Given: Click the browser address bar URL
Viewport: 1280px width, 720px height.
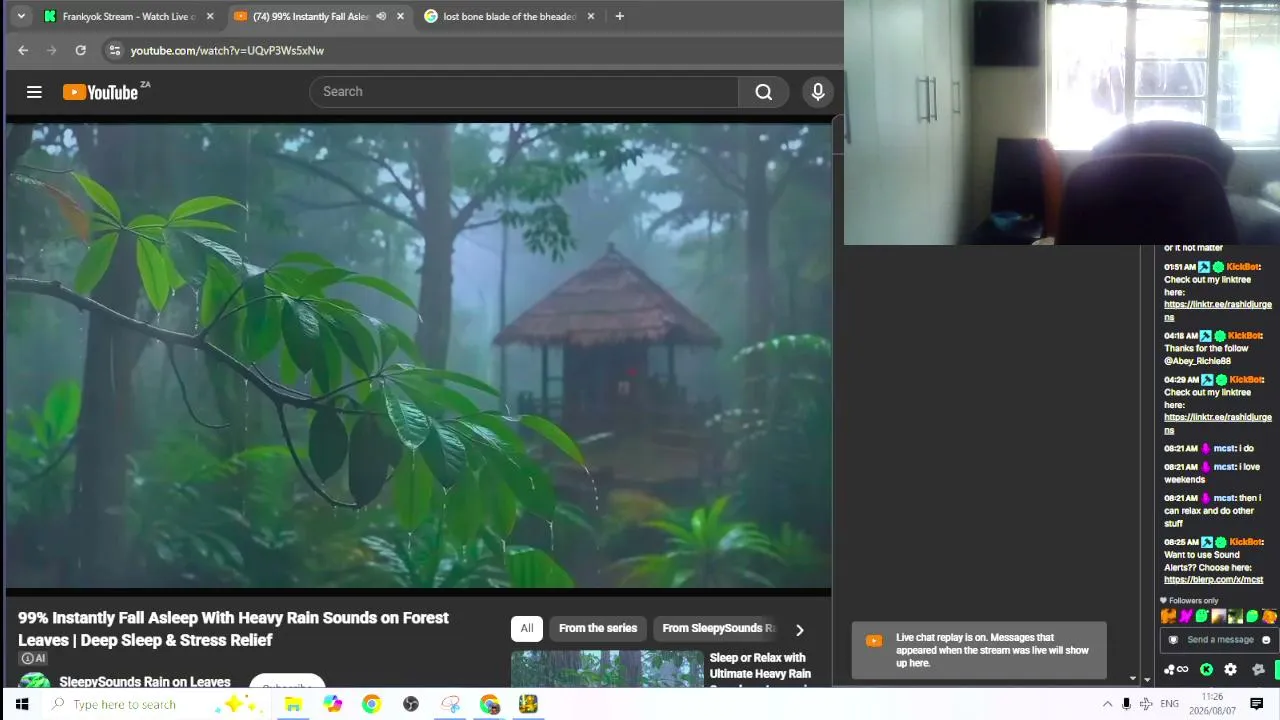Looking at the screenshot, I should pyautogui.click(x=227, y=50).
